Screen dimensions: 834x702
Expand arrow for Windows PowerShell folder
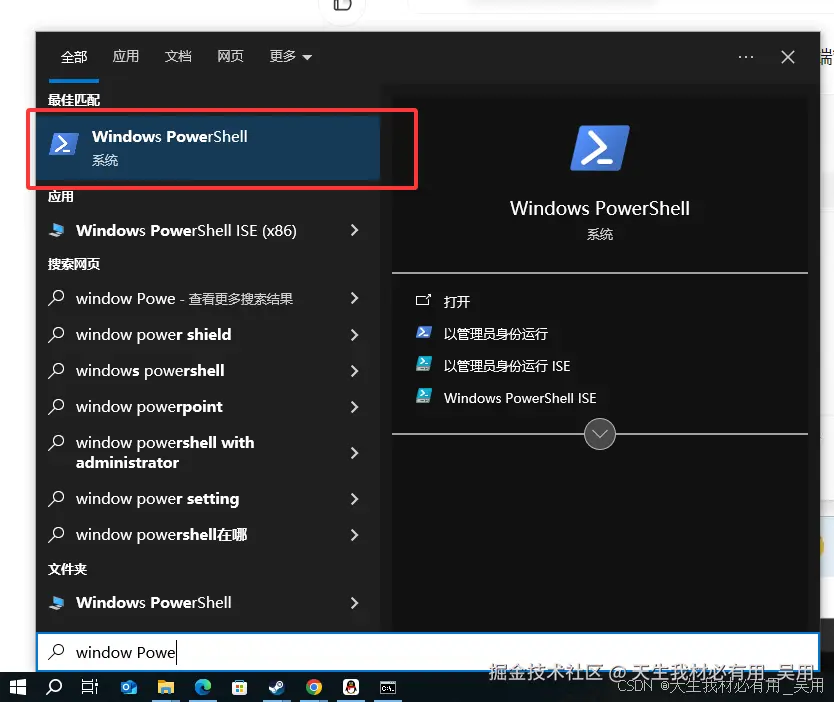354,603
